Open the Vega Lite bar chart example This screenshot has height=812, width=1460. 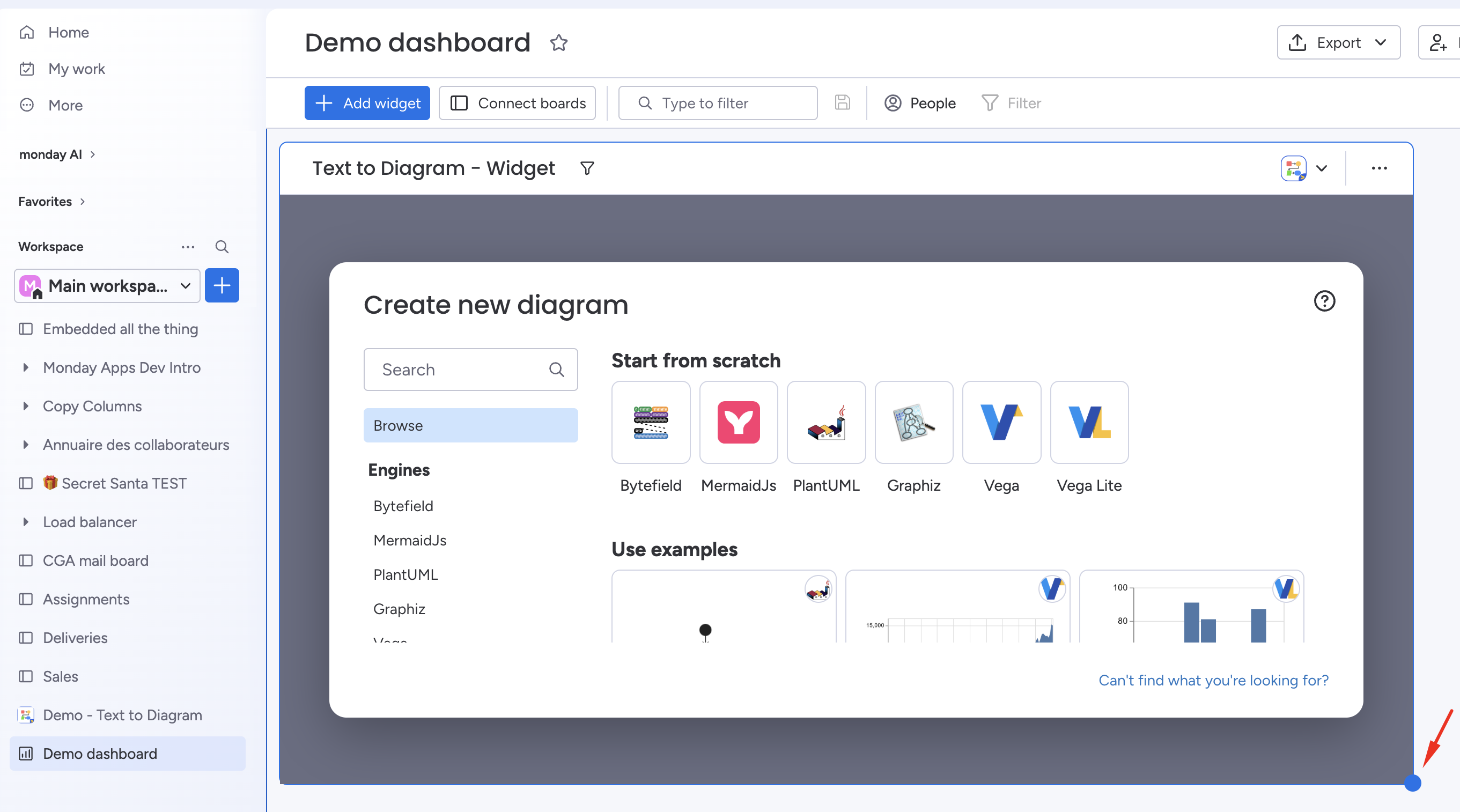(x=1191, y=606)
